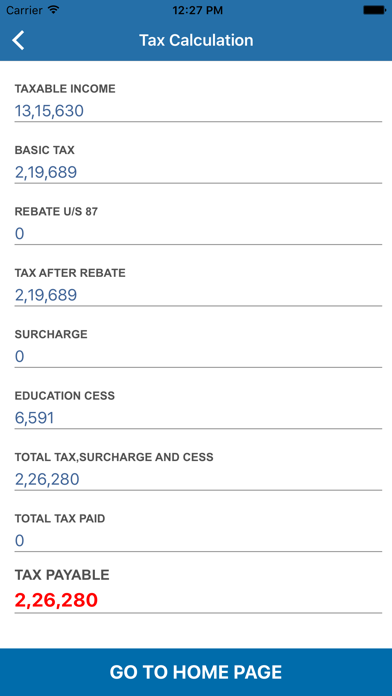Tap the red Tax Payable amount

tap(56, 600)
